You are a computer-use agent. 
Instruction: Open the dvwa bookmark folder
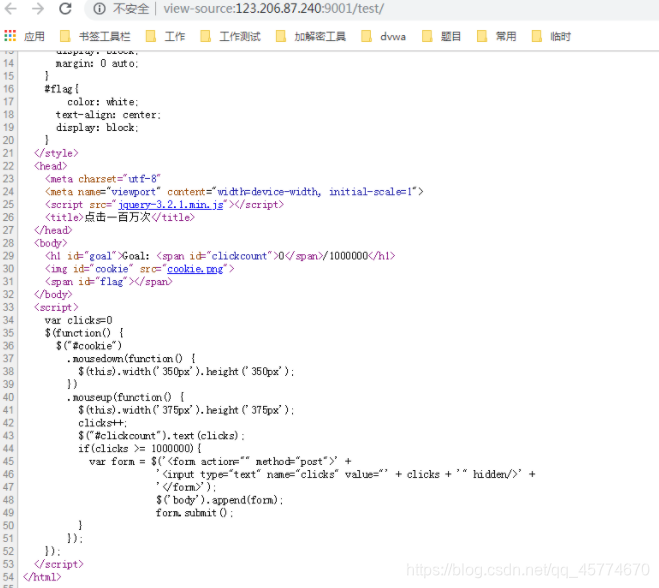pos(383,36)
